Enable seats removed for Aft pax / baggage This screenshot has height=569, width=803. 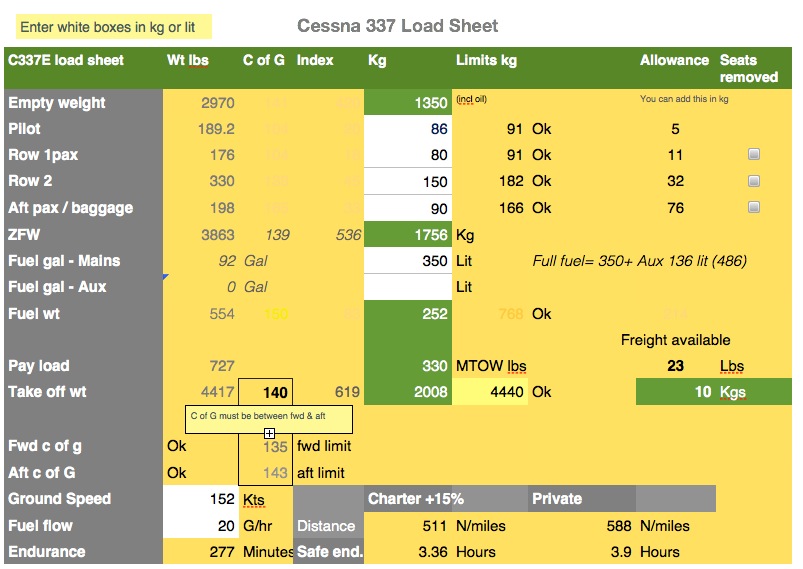(754, 207)
